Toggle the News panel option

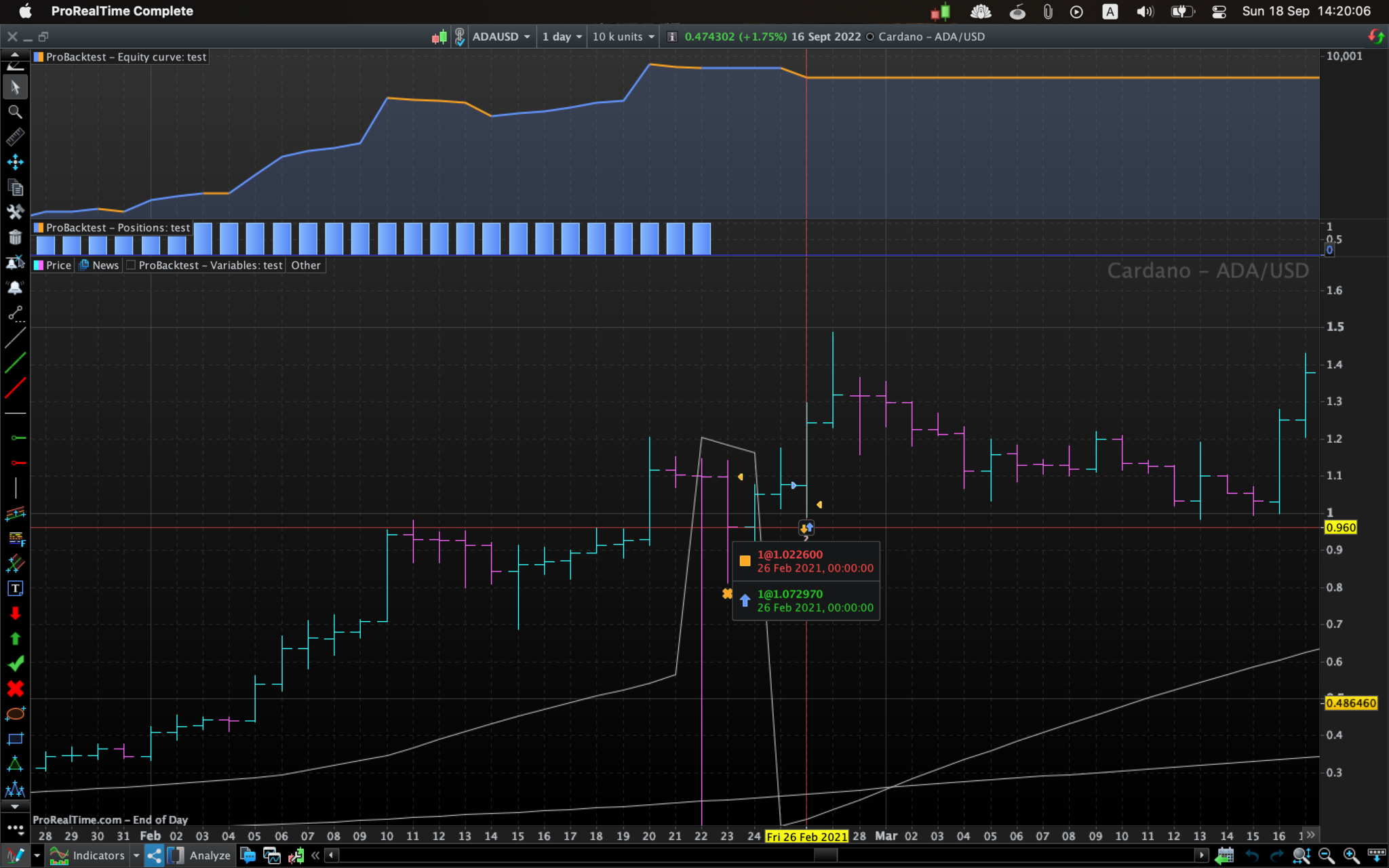point(99,265)
